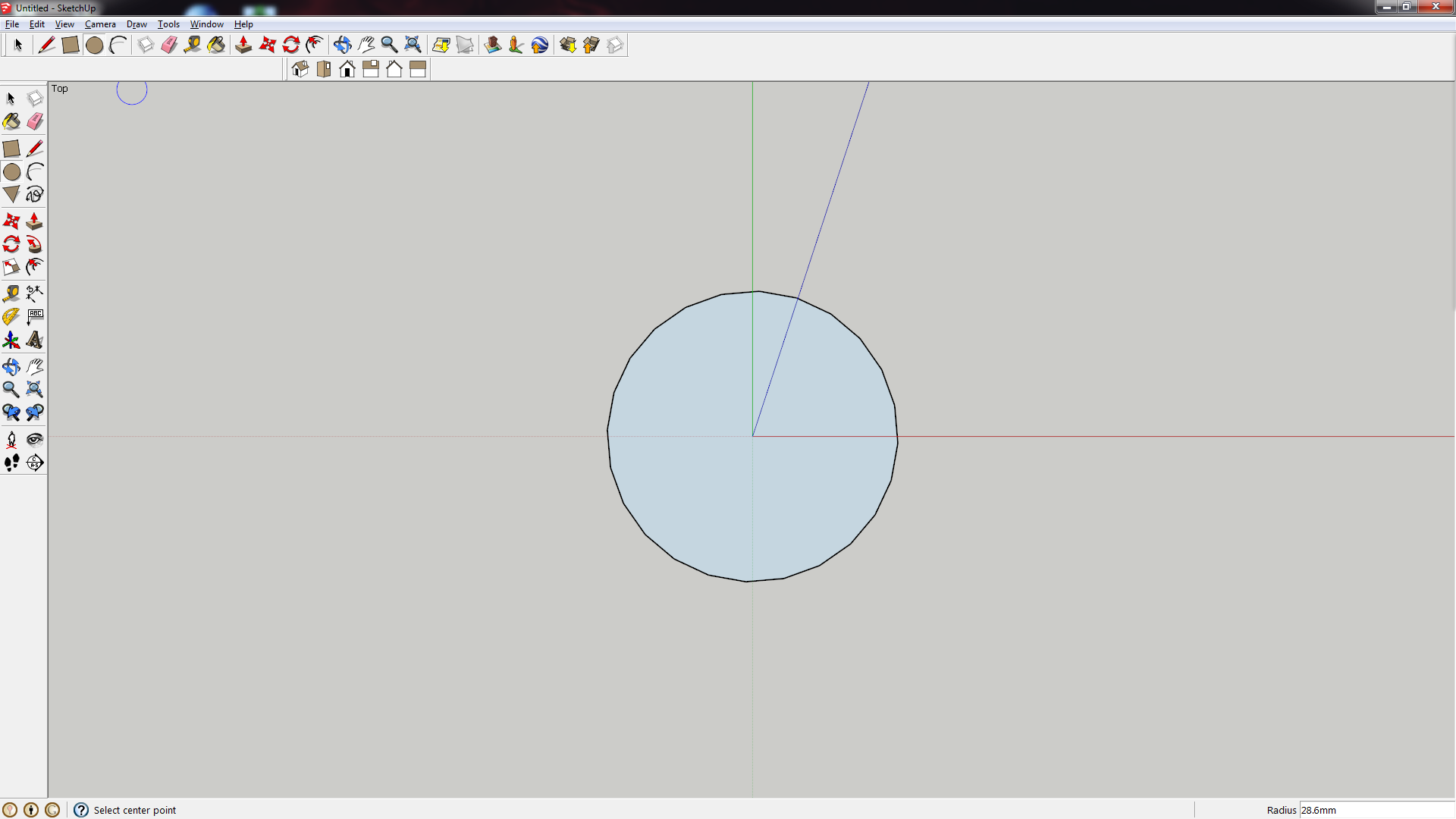This screenshot has height=819, width=1456.
Task: Click Tape Measure in top toolbar
Action: coord(193,45)
